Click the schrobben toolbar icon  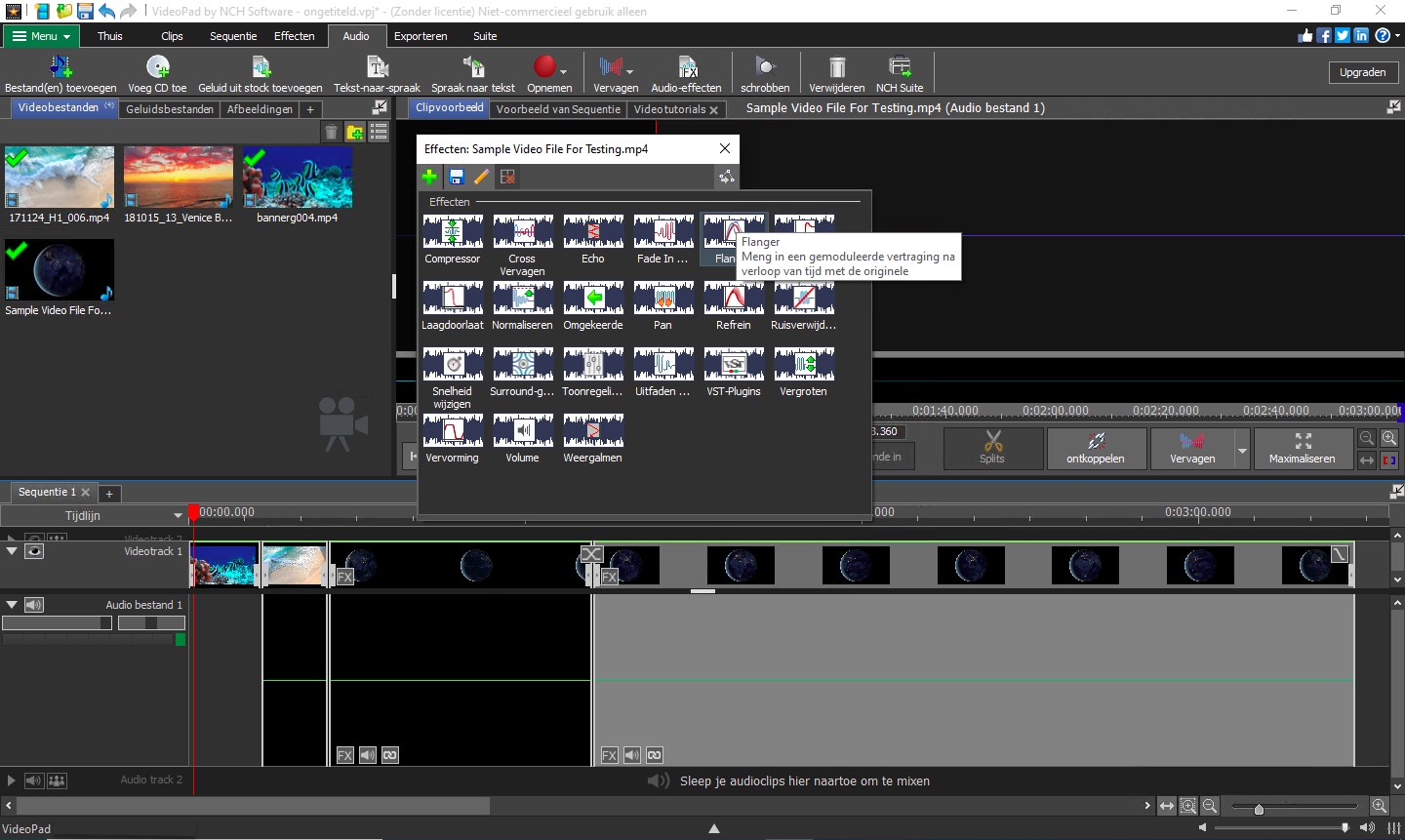click(x=765, y=68)
